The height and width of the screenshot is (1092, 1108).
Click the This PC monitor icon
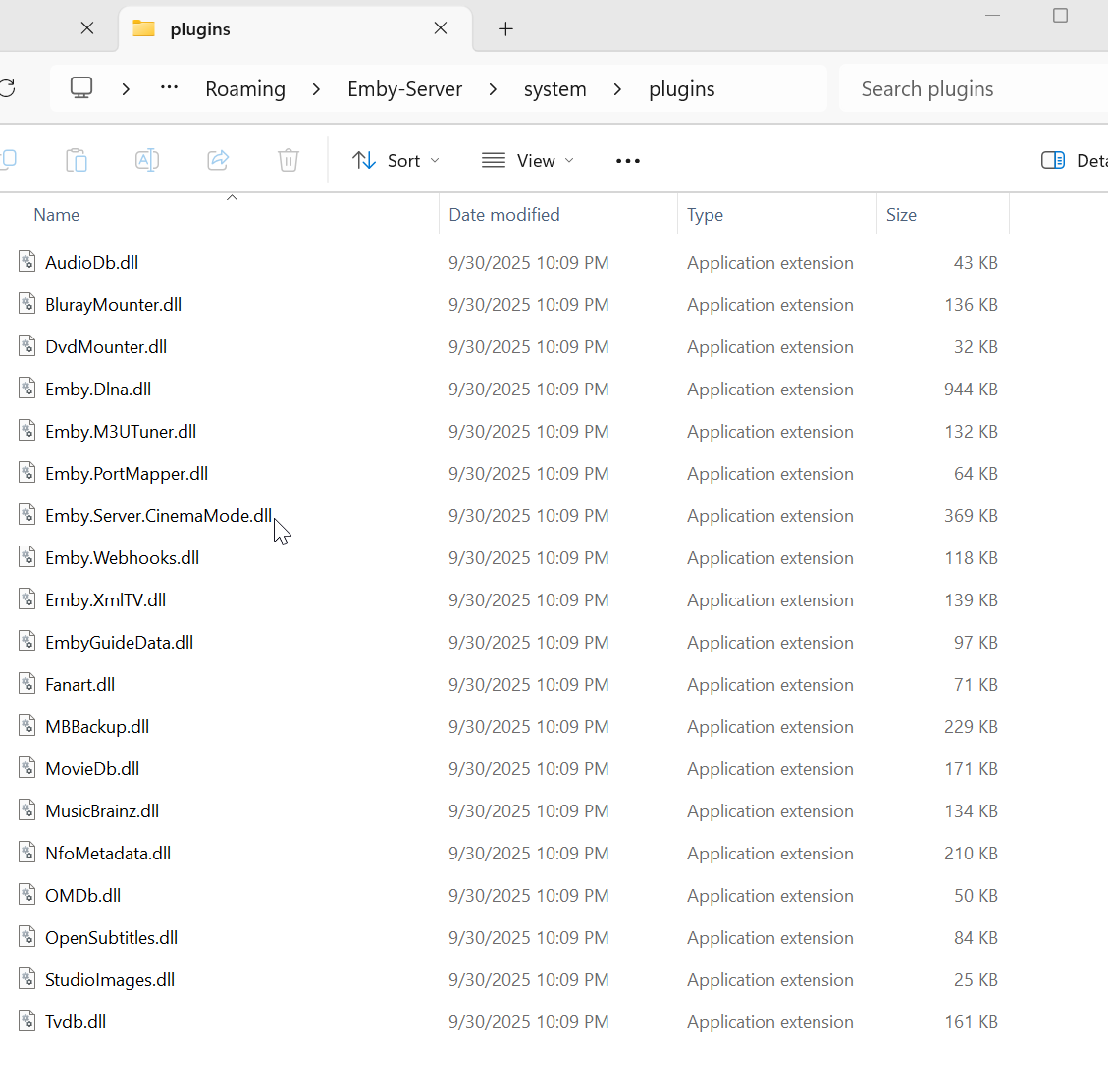(x=81, y=88)
